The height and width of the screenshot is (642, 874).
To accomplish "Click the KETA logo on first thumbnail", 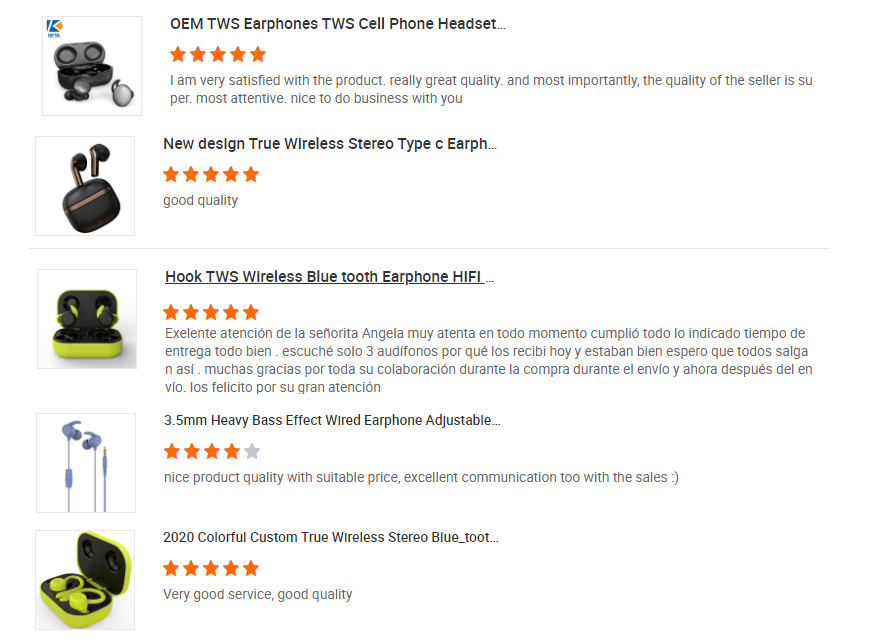I will [55, 27].
